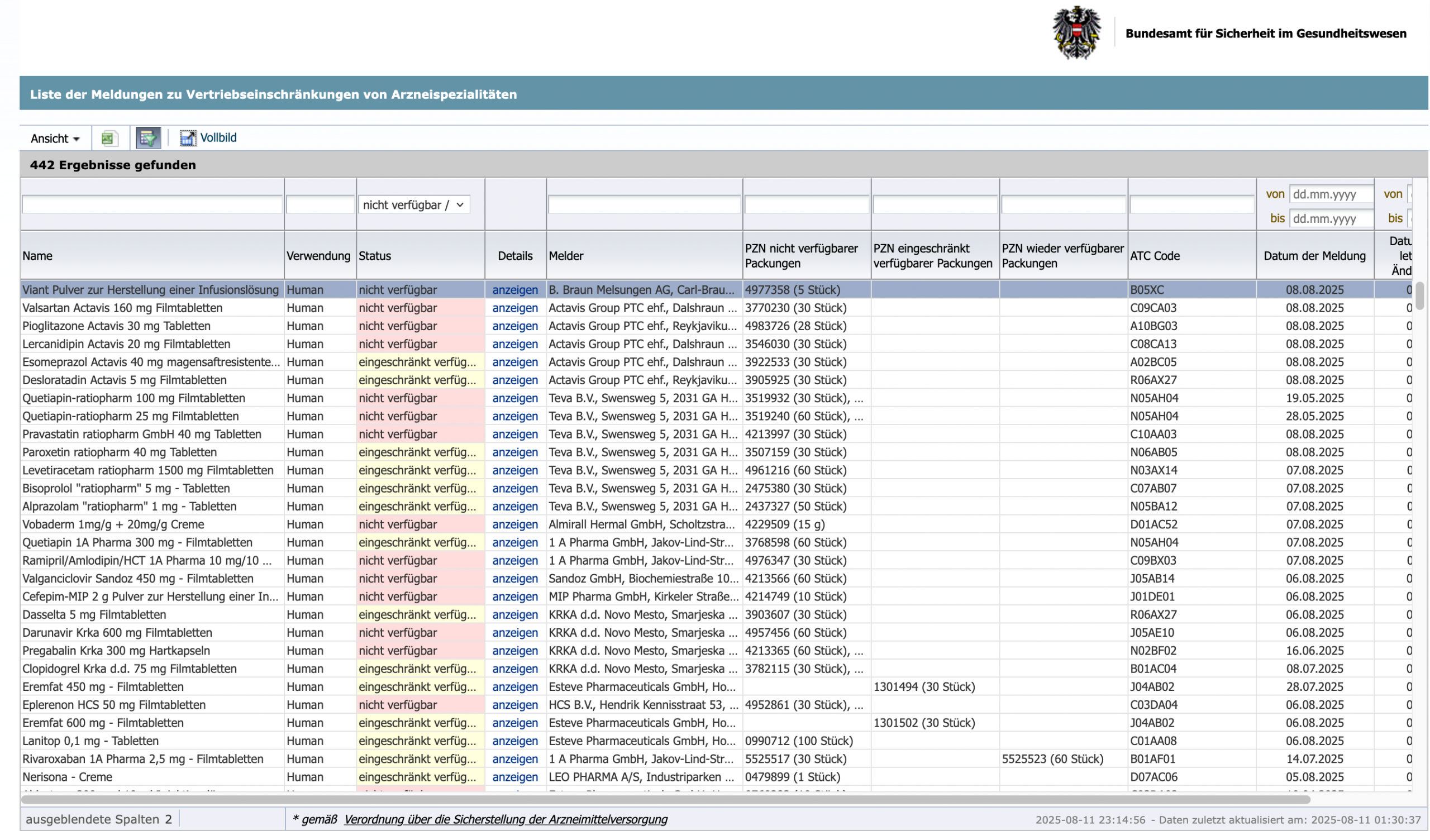Select the Esomeprazol Actavis 40 mg row name

(x=151, y=362)
